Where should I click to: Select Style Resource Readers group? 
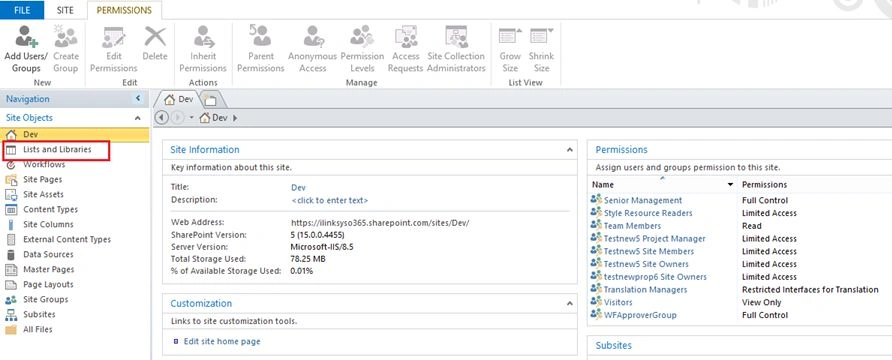648,213
